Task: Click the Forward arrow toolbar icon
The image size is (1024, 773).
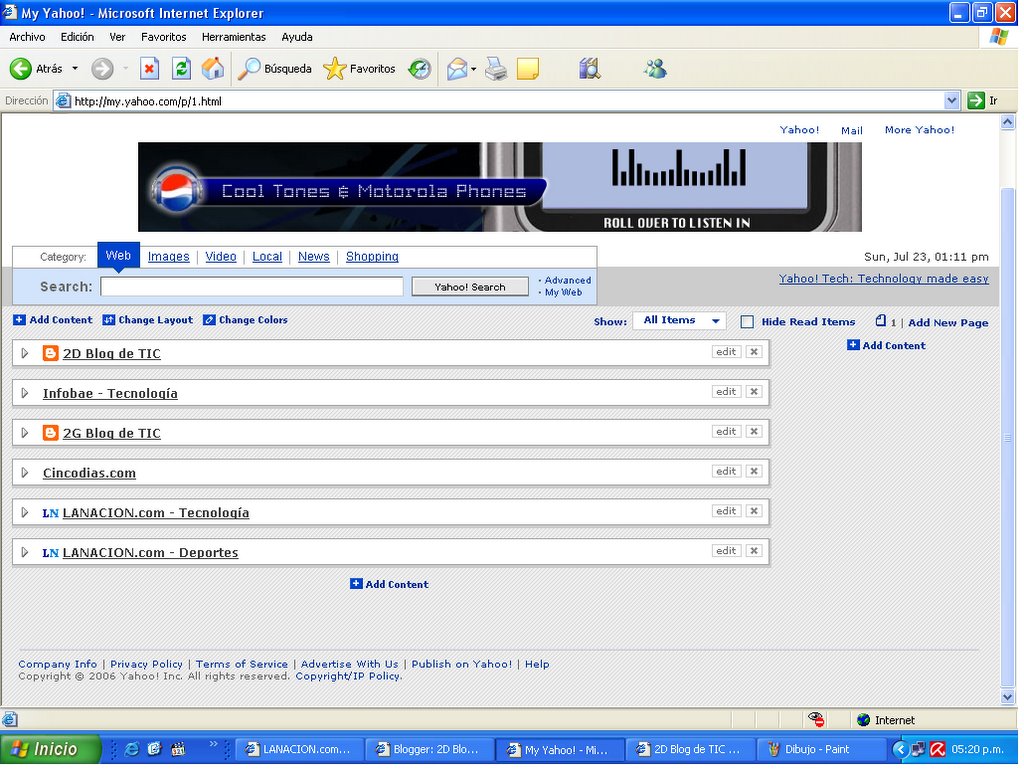Action: click(x=102, y=69)
